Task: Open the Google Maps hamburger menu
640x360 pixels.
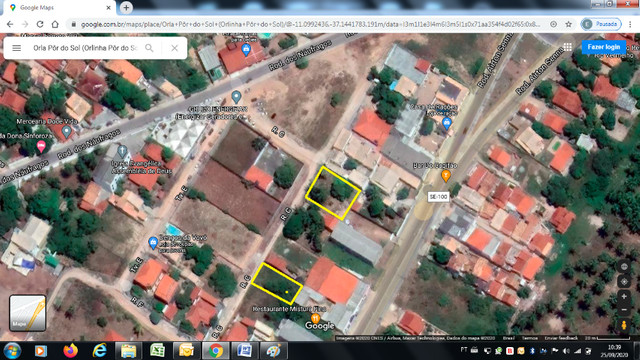Action: 16,48
